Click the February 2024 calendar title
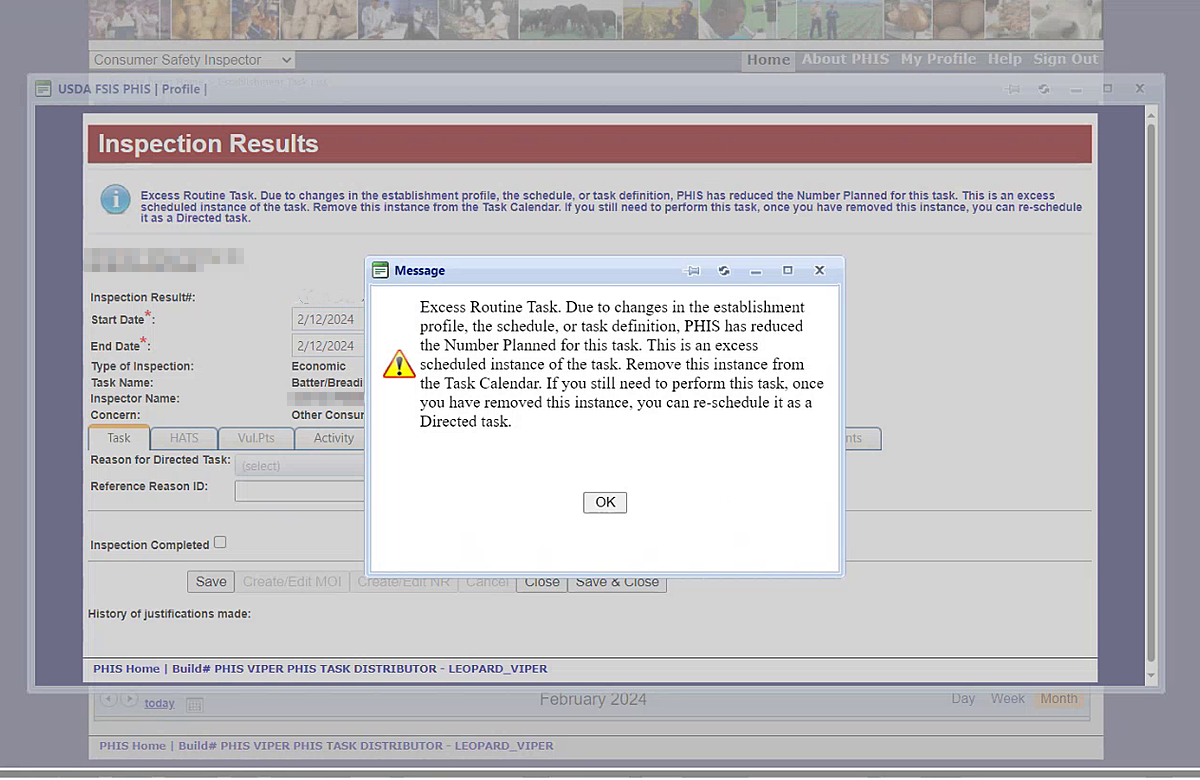This screenshot has width=1200, height=780. [593, 699]
